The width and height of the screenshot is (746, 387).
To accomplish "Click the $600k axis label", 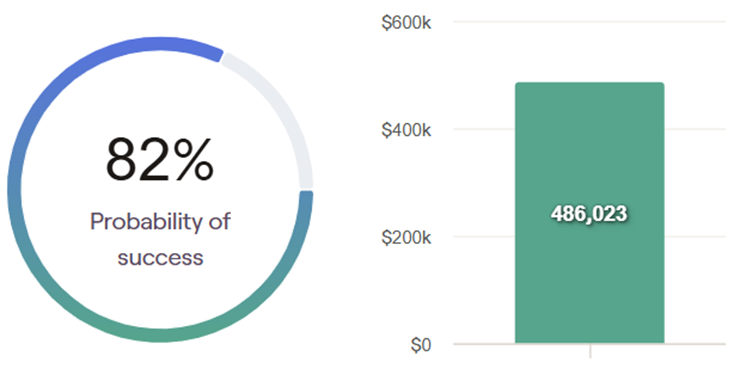I will (x=406, y=22).
